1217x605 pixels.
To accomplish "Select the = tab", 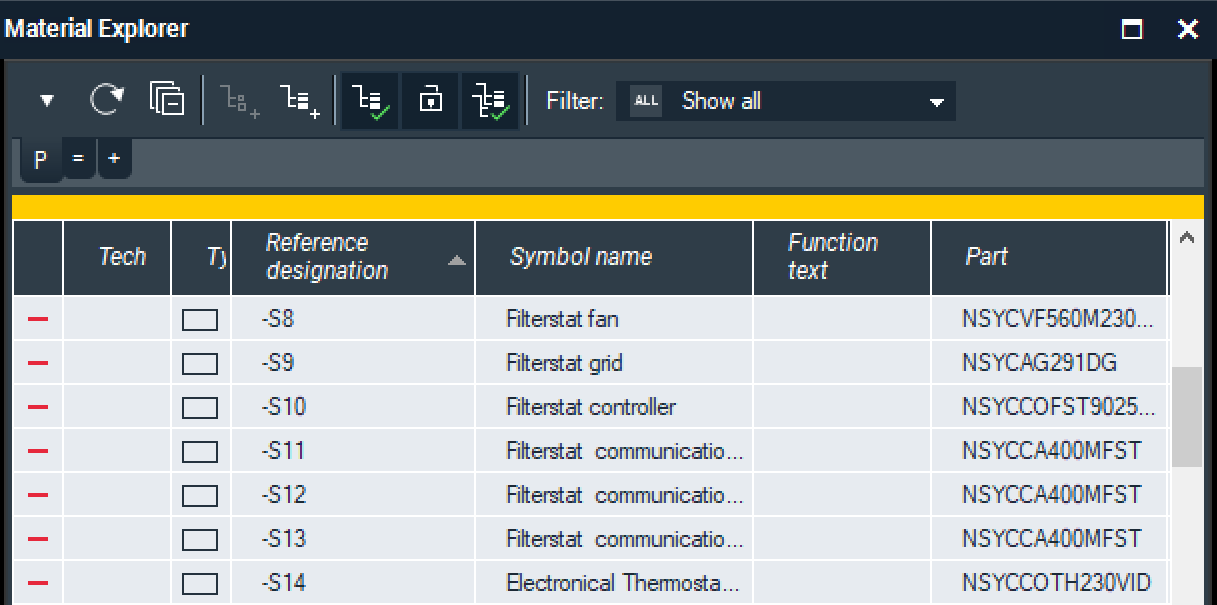I will pyautogui.click(x=78, y=159).
